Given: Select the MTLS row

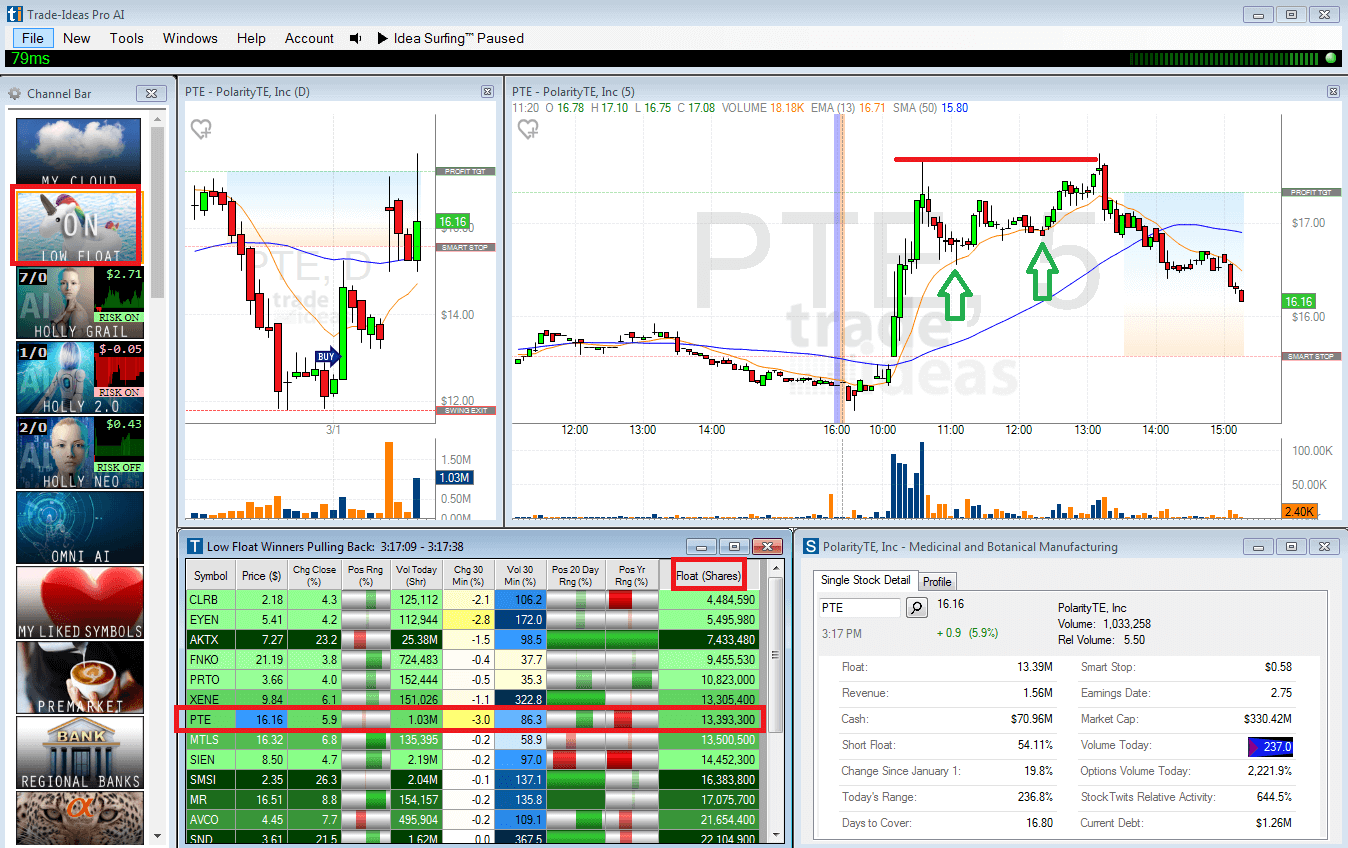Looking at the screenshot, I should 472,739.
